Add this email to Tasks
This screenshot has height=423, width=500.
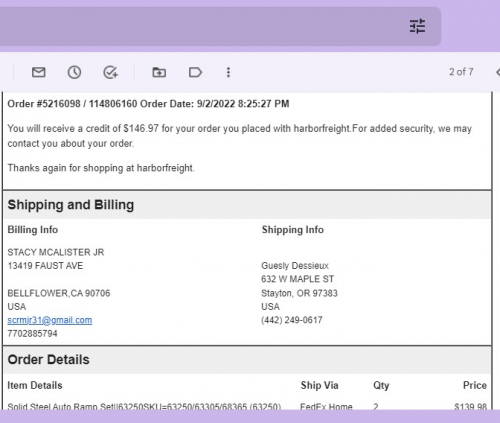pos(110,72)
